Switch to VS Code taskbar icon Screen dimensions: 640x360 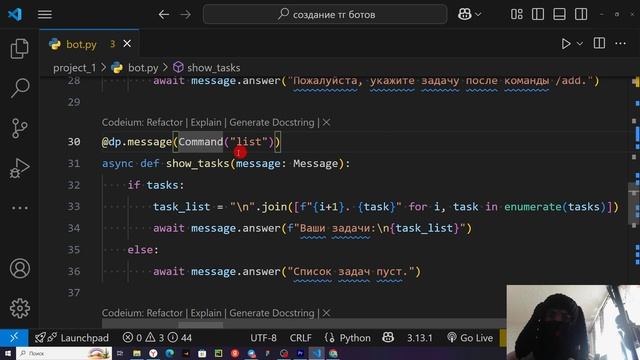(x=317, y=353)
